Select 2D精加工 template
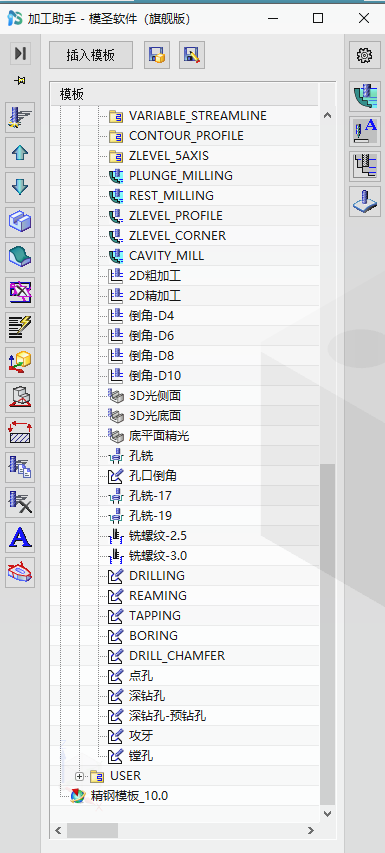The image size is (385, 853). (x=155, y=296)
